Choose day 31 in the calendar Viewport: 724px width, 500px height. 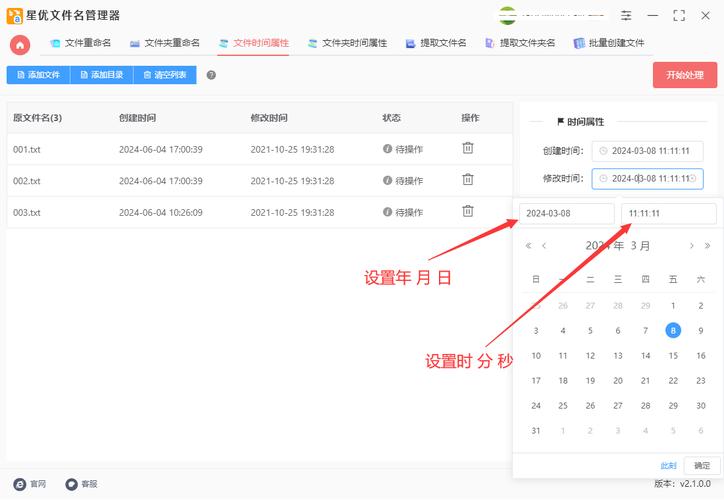coord(536,431)
